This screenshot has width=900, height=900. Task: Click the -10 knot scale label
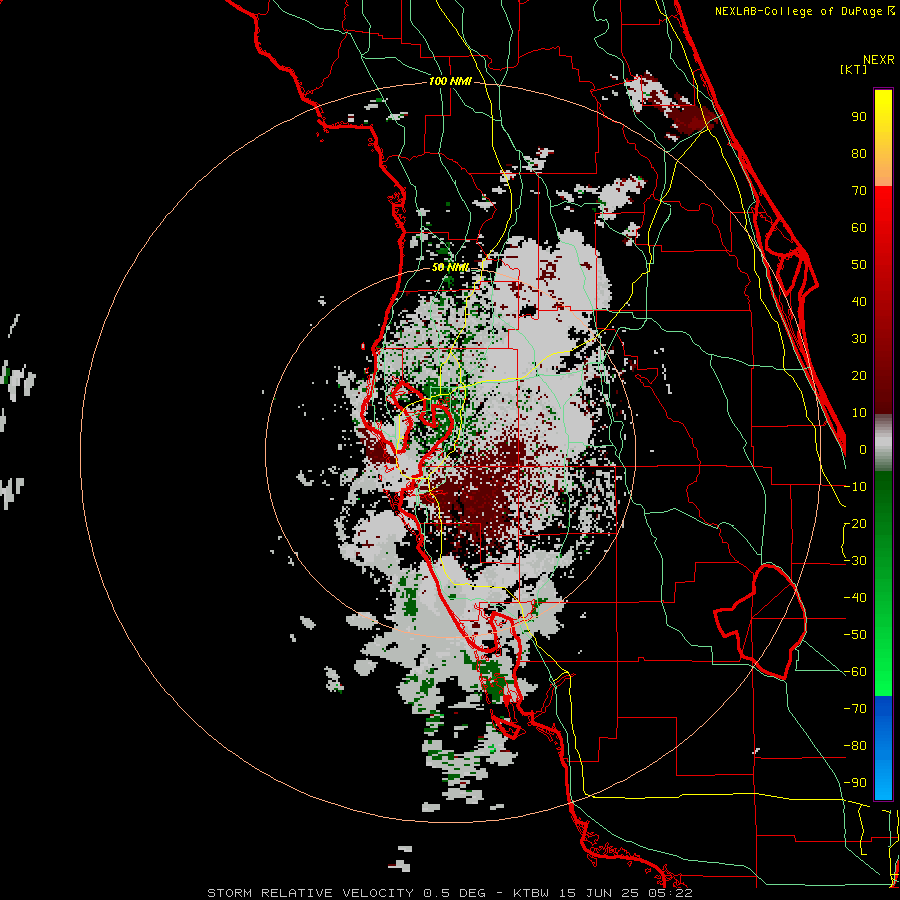pos(855,487)
